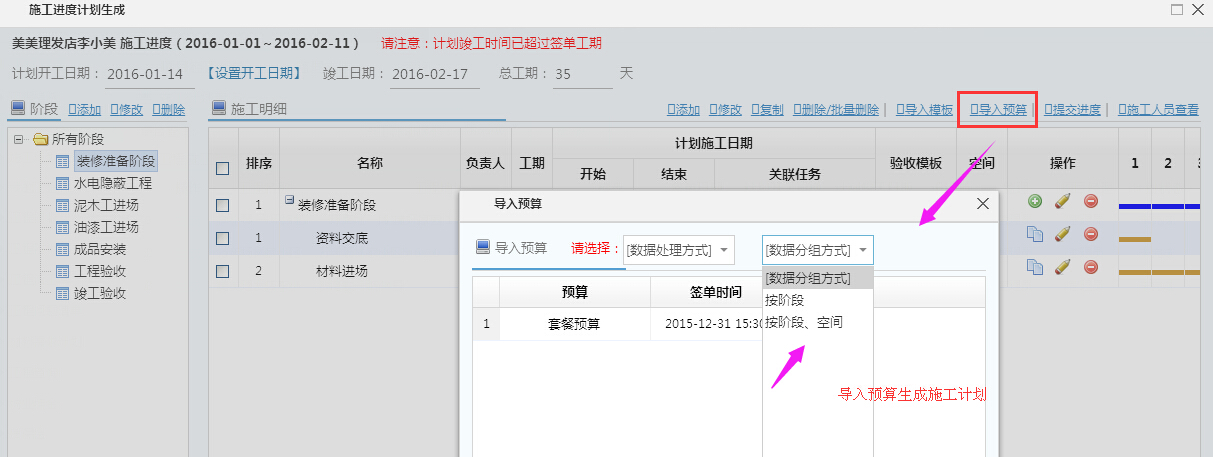
Task: Click the pencil edit icon for 材料进场
Action: 1063,267
